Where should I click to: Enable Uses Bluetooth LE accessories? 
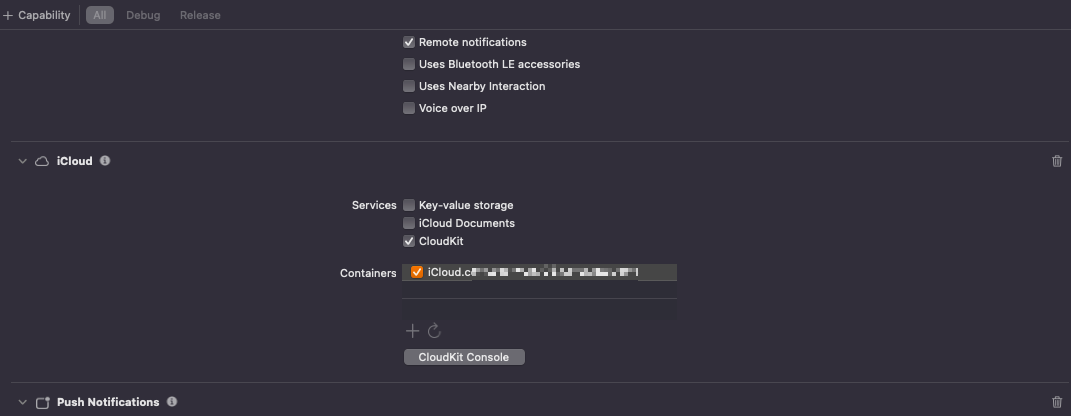[x=409, y=64]
